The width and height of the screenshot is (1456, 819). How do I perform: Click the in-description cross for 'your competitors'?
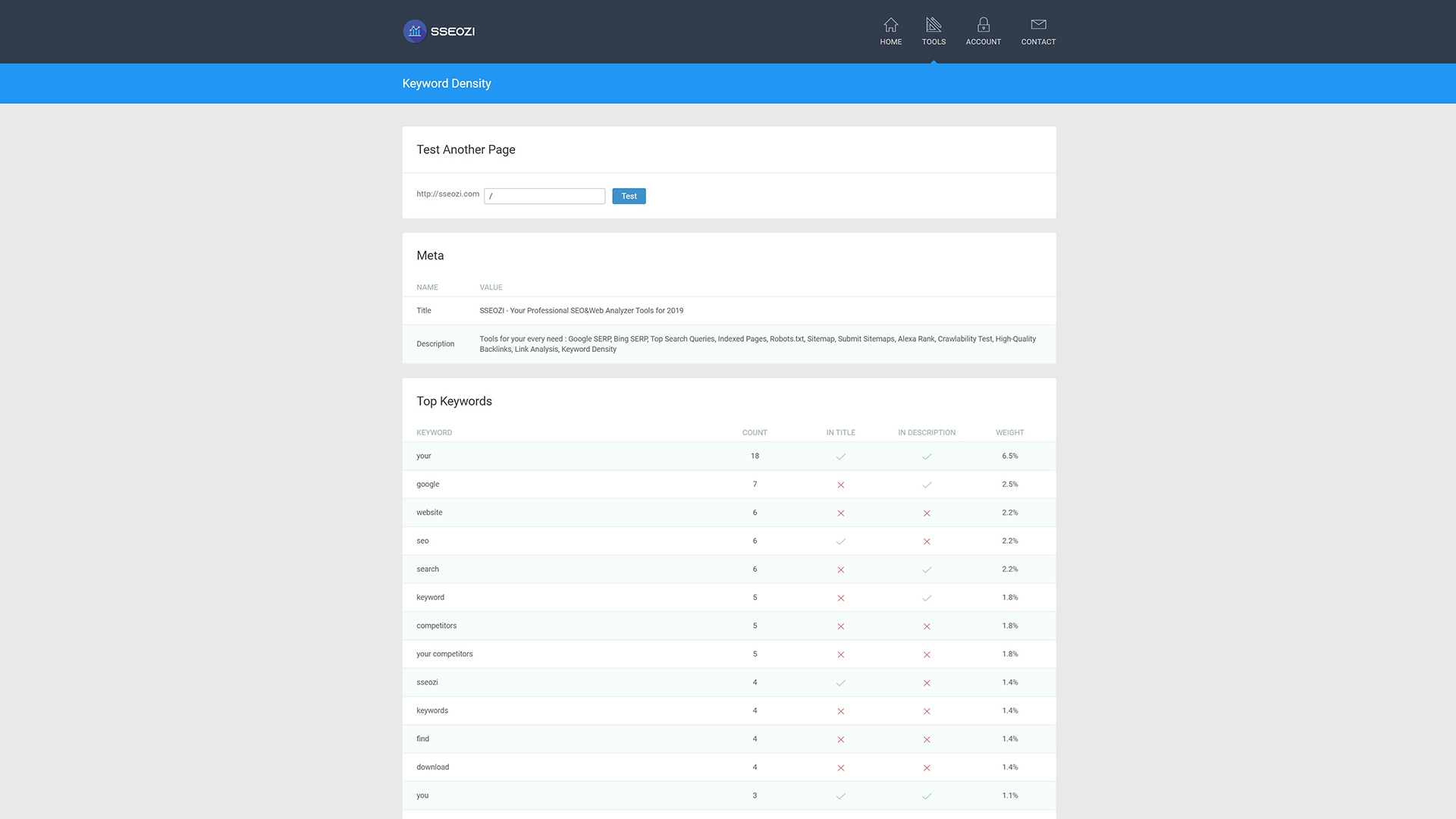click(927, 654)
